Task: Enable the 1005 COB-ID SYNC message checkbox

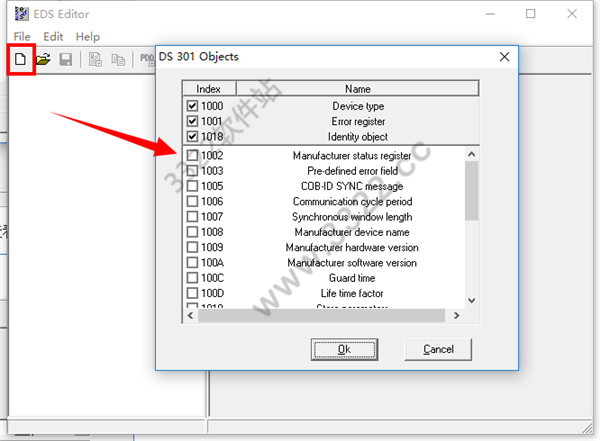Action: coord(192,186)
